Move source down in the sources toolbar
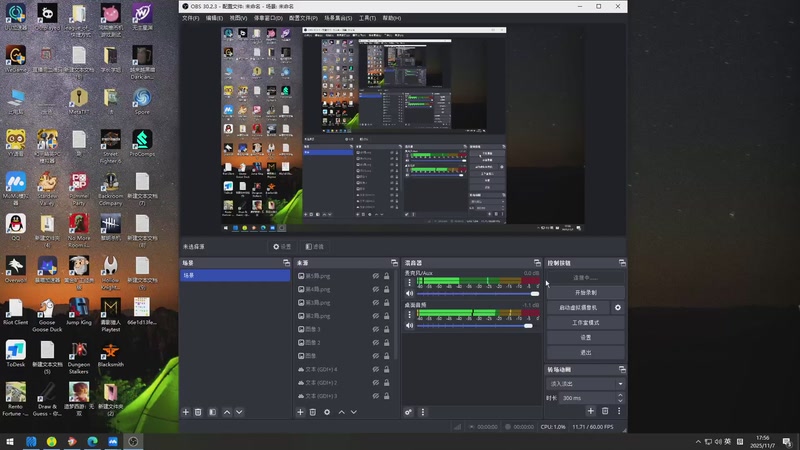This screenshot has width=800, height=450. point(354,412)
